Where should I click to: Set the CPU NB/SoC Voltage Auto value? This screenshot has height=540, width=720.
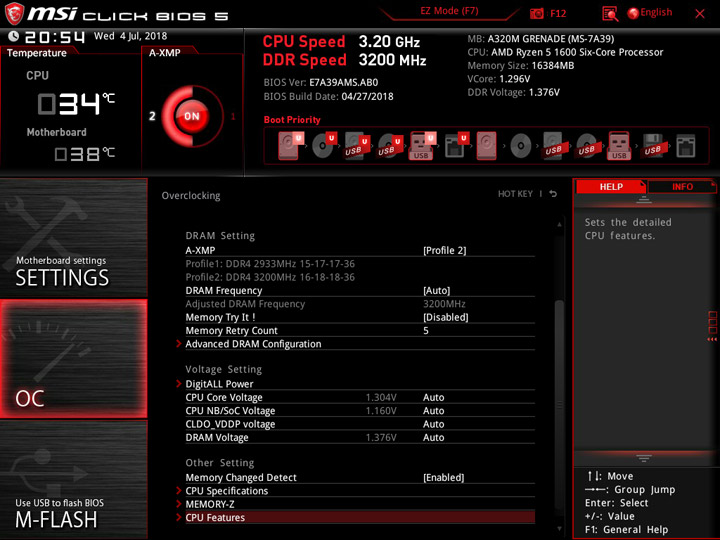coord(433,411)
